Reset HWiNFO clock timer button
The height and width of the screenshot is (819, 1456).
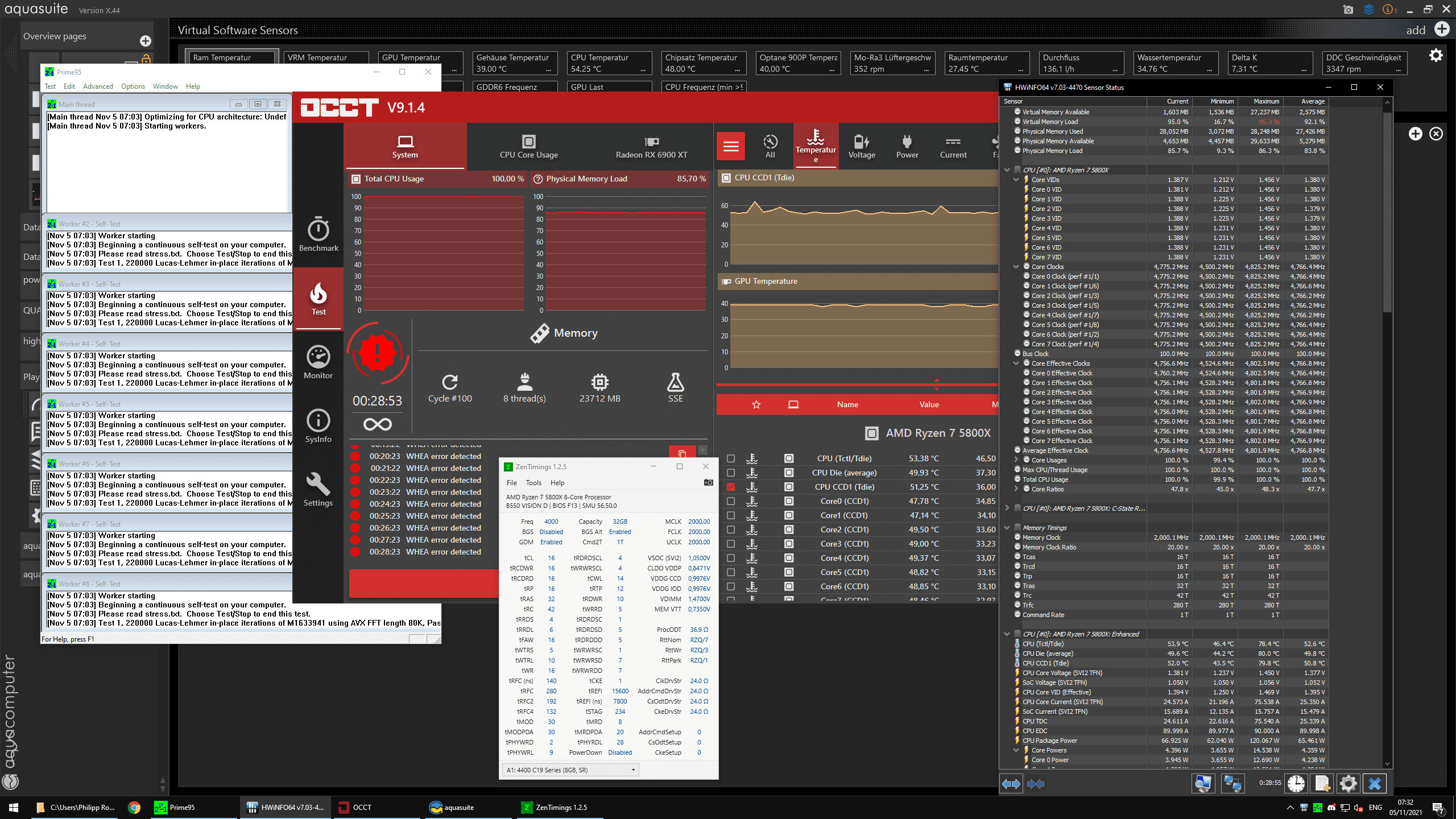coord(1296,784)
